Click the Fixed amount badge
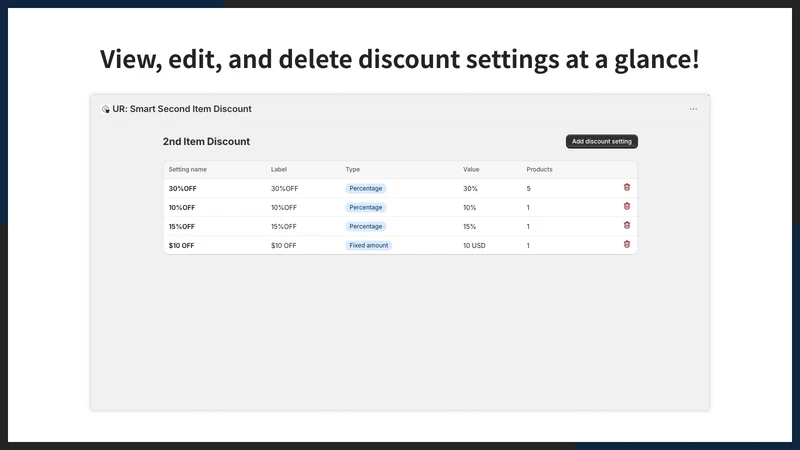The height and width of the screenshot is (450, 800). [368, 245]
